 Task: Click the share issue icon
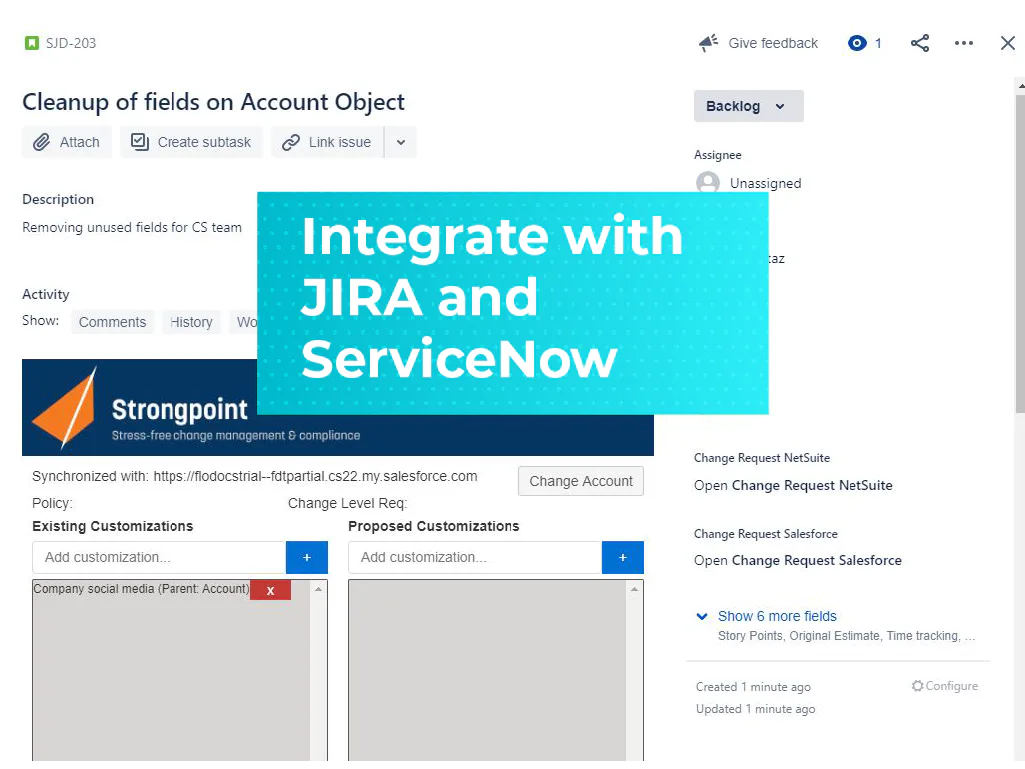(x=920, y=43)
